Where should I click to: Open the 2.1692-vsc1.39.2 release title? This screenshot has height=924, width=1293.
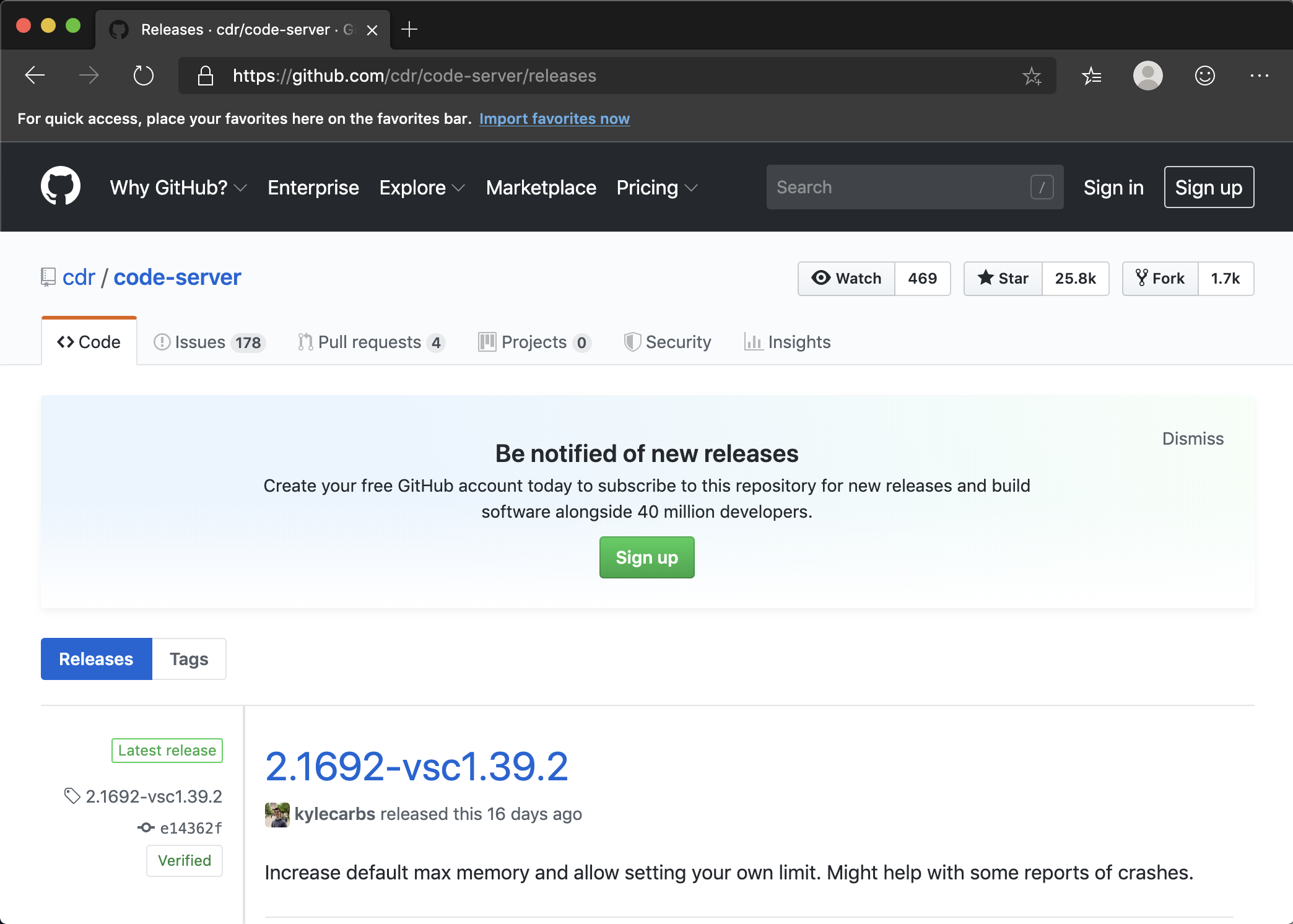pyautogui.click(x=416, y=767)
